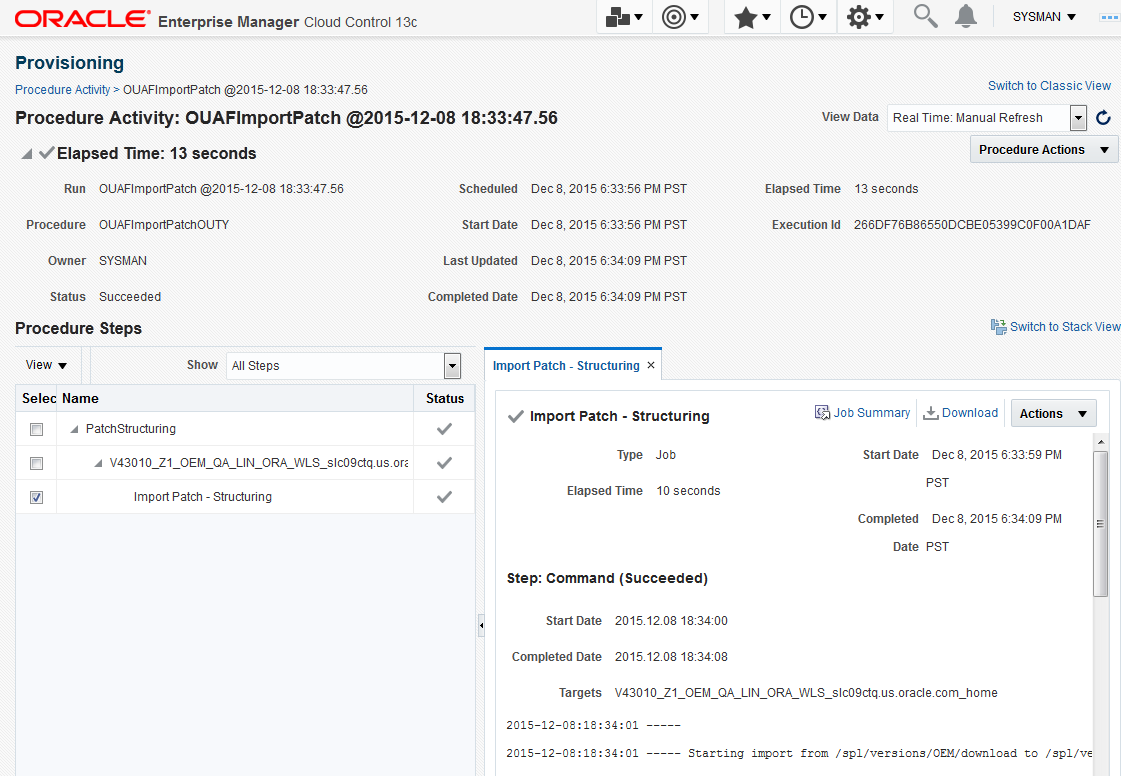Click the Import Patch - Structuring row status checkmark

[444, 496]
